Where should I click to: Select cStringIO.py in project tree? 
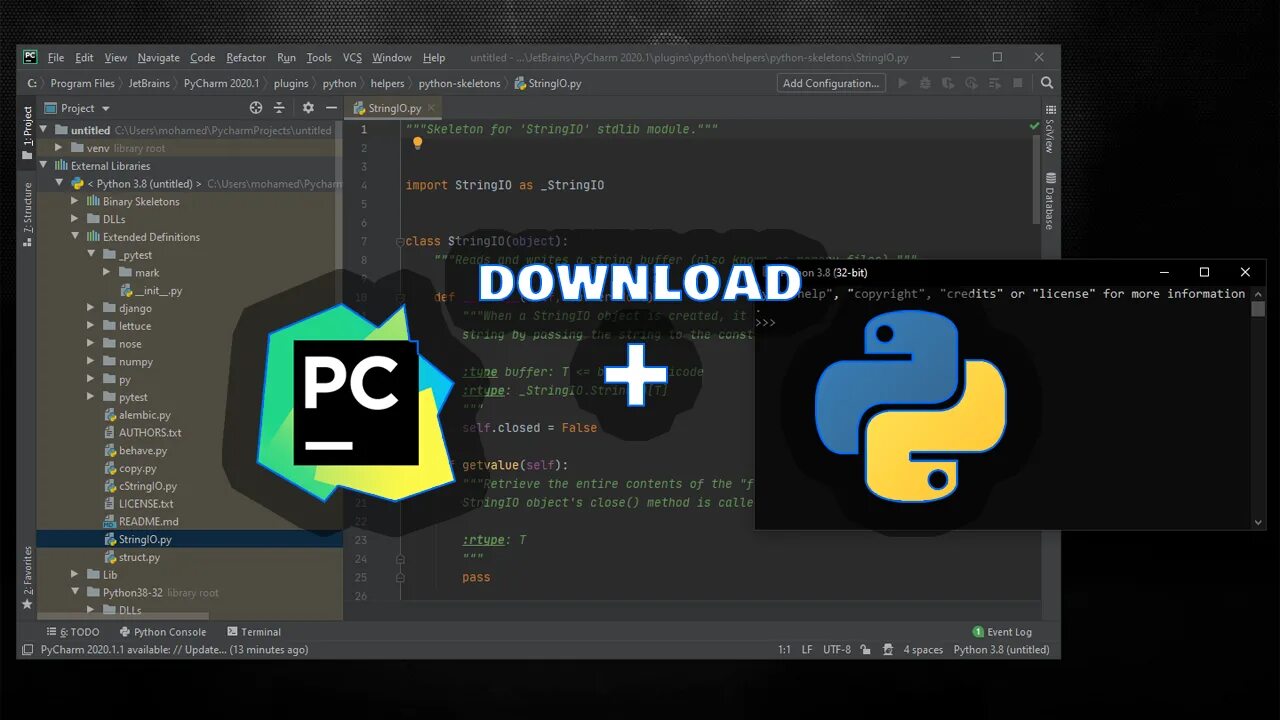click(x=148, y=486)
